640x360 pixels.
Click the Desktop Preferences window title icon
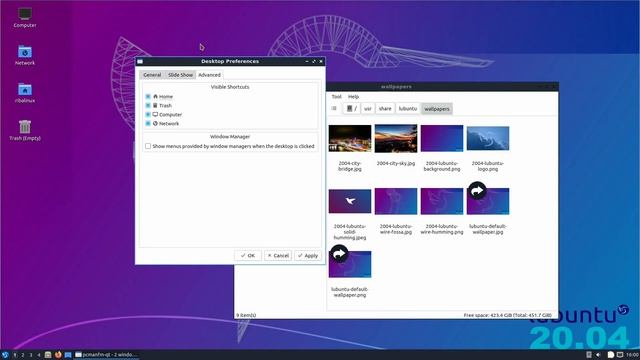pos(140,61)
